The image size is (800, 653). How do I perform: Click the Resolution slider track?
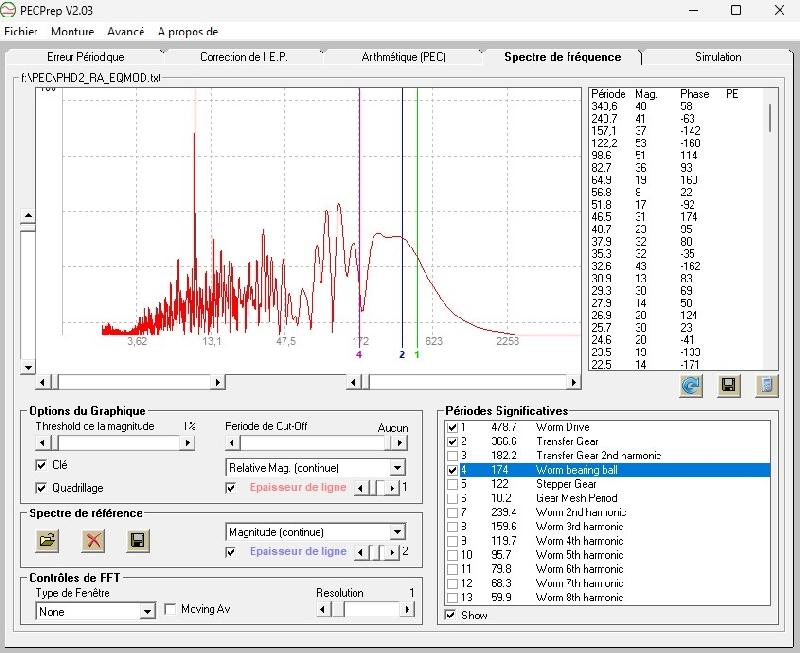pyautogui.click(x=364, y=609)
